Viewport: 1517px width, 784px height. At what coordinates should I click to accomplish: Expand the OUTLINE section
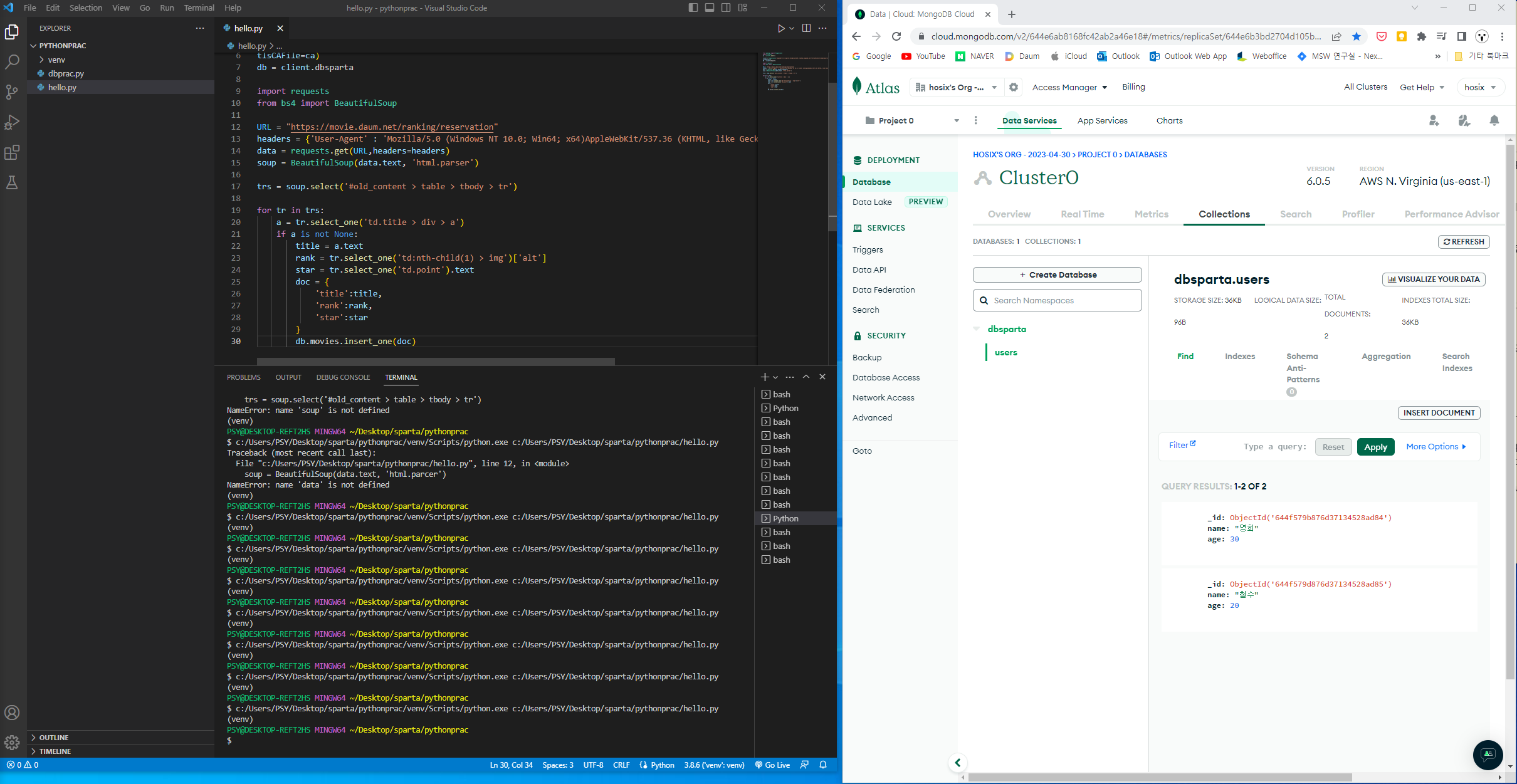coord(54,738)
